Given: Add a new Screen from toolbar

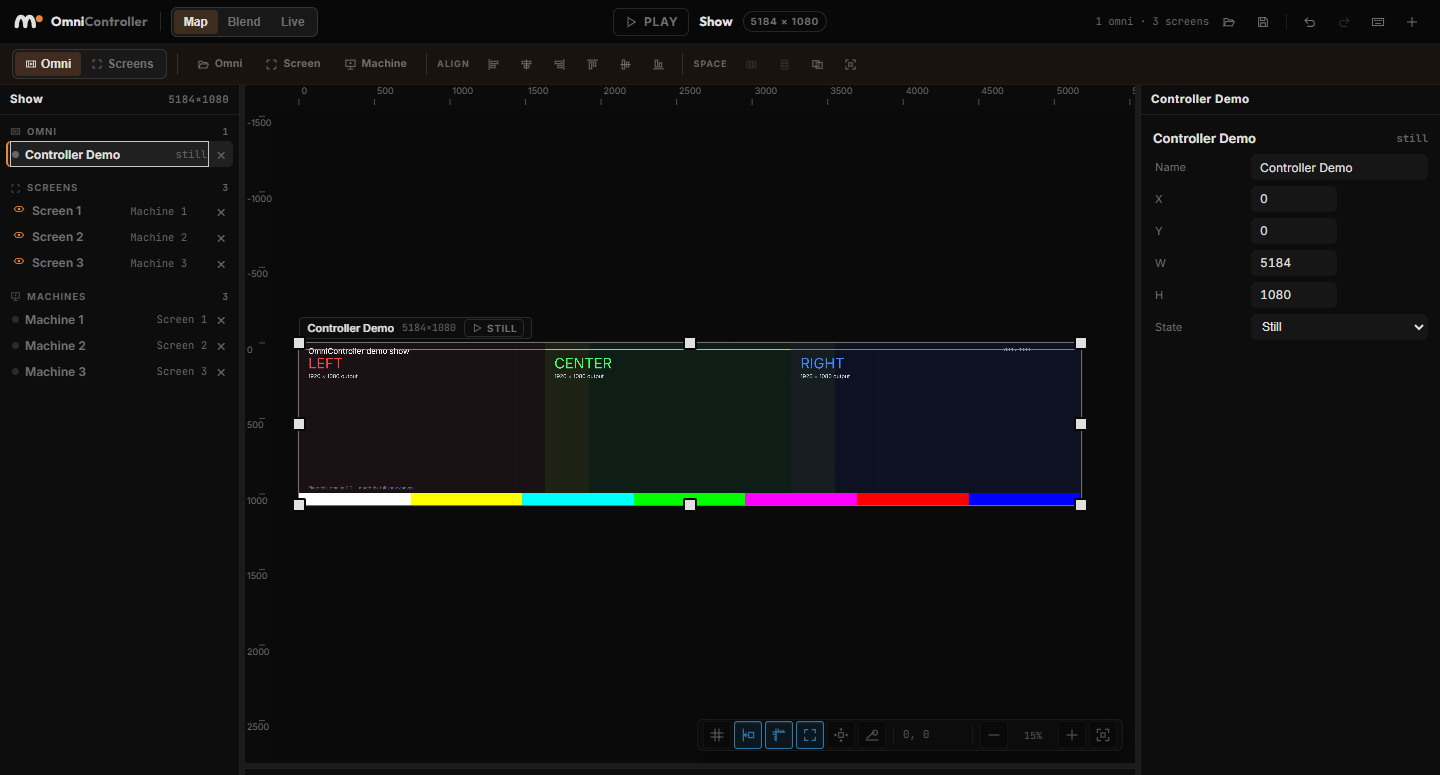Looking at the screenshot, I should [293, 64].
